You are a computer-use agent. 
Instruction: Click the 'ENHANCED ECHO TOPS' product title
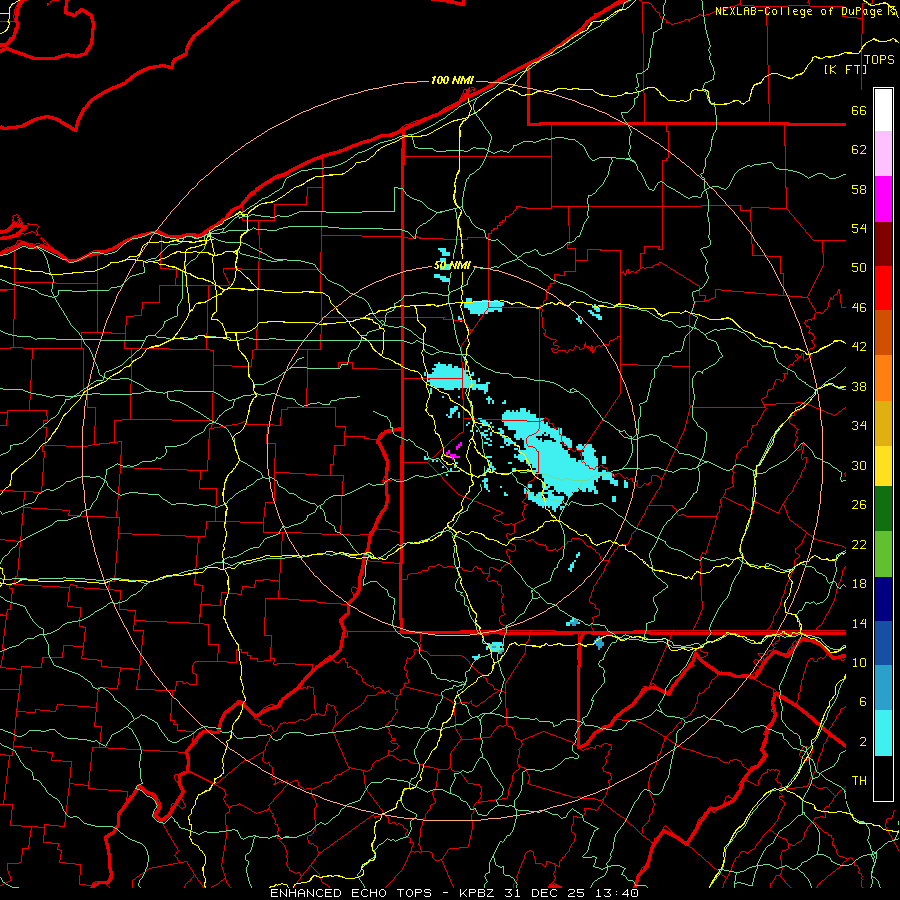click(x=351, y=893)
